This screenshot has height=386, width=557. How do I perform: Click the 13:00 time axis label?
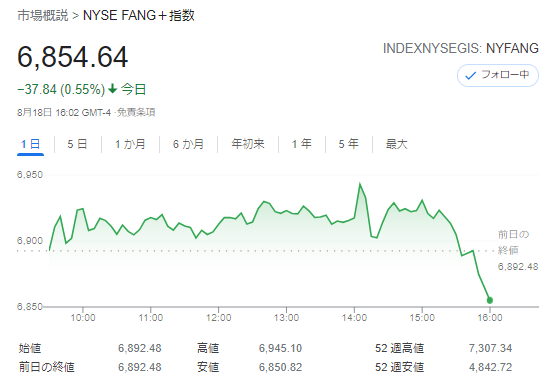[286, 317]
